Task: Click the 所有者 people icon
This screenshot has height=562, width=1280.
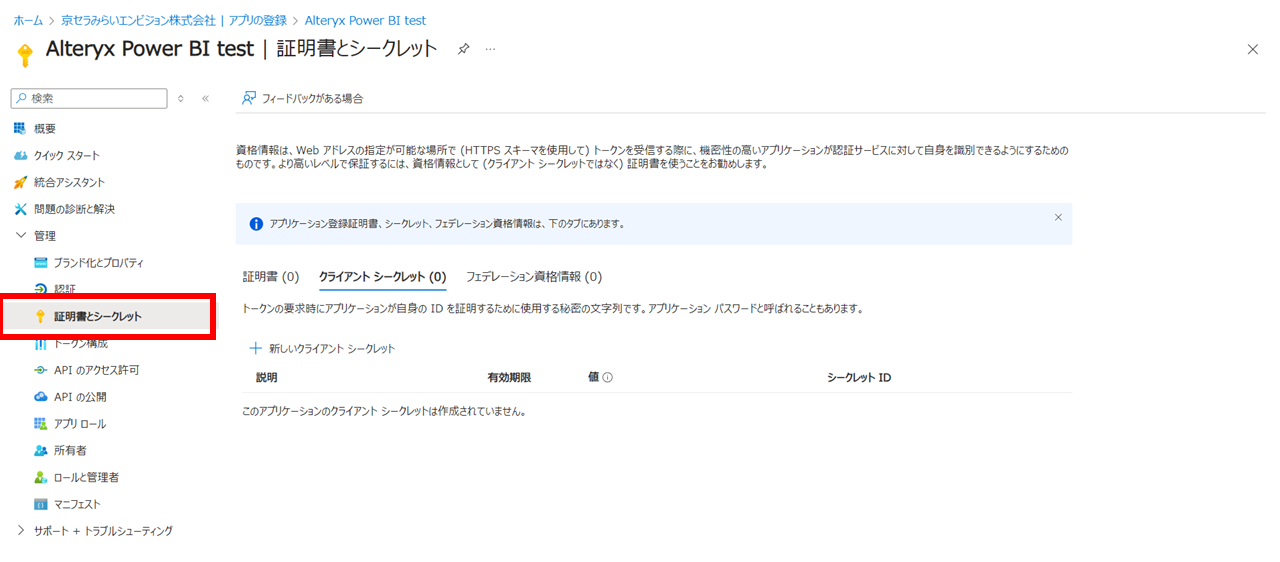Action: pos(40,451)
